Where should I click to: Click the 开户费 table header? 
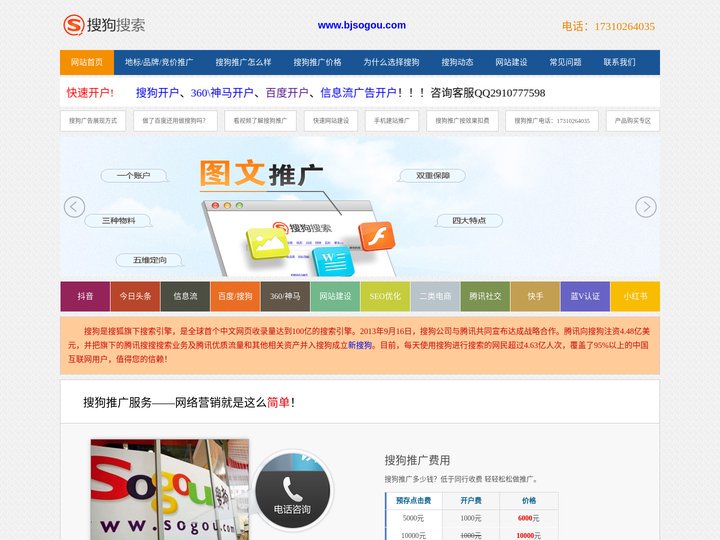(471, 501)
